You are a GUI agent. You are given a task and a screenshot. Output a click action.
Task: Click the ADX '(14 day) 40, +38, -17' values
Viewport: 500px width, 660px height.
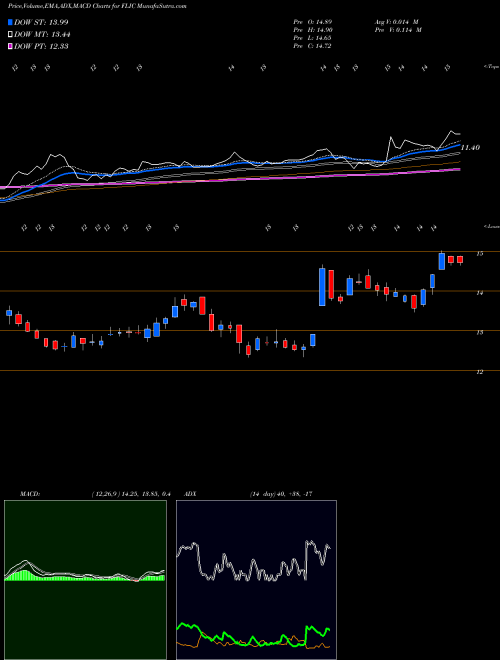pos(281,494)
